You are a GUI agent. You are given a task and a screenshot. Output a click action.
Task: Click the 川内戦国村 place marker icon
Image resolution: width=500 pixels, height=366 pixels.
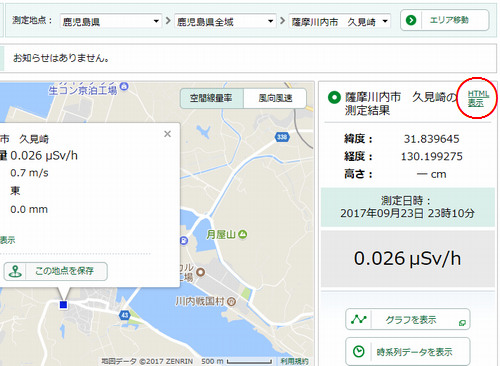231,302
